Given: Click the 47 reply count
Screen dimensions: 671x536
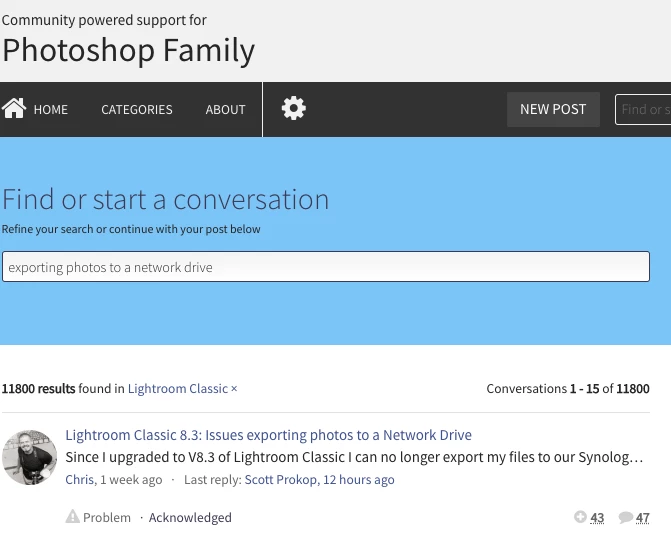Looking at the screenshot, I should (642, 518).
